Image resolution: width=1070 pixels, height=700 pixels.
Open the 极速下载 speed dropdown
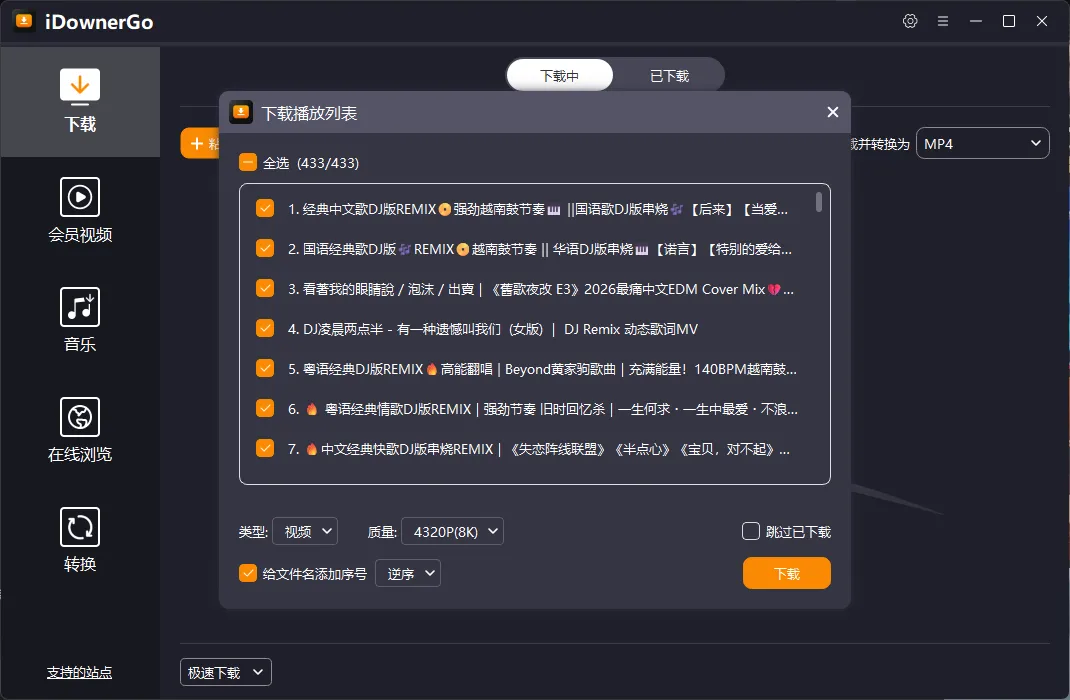click(226, 672)
